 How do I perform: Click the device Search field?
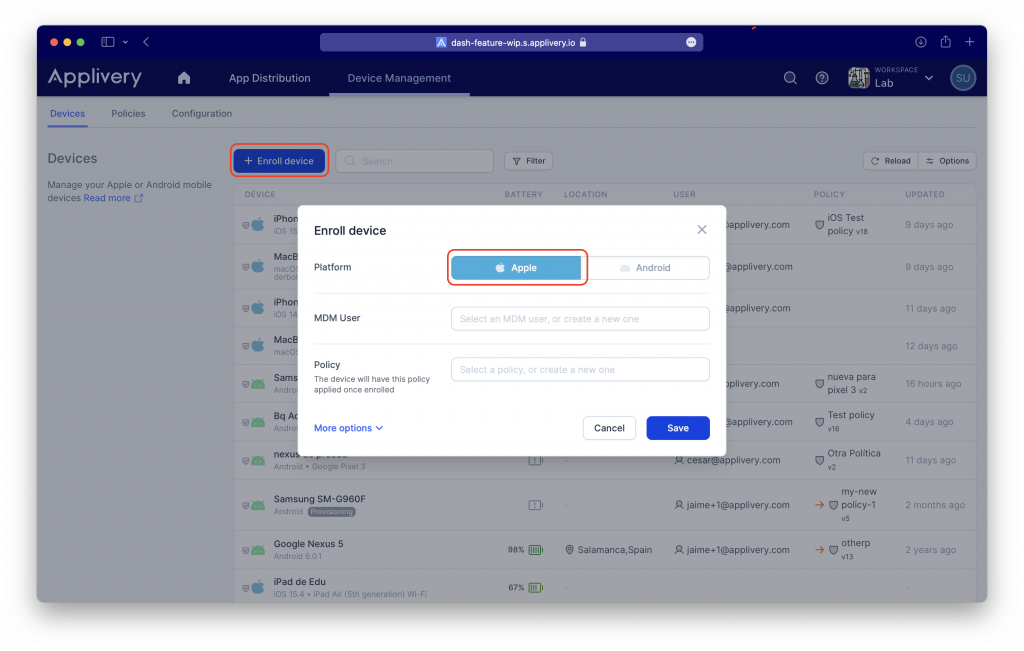tap(415, 161)
